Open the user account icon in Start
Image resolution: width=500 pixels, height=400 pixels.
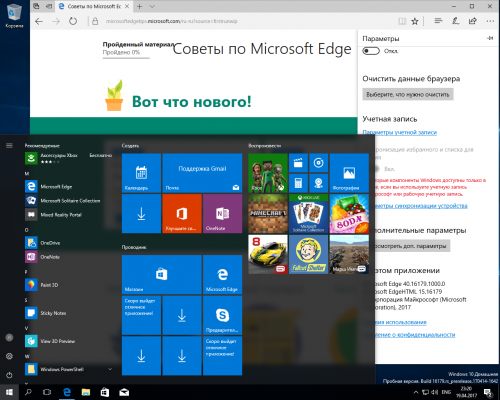point(9,338)
